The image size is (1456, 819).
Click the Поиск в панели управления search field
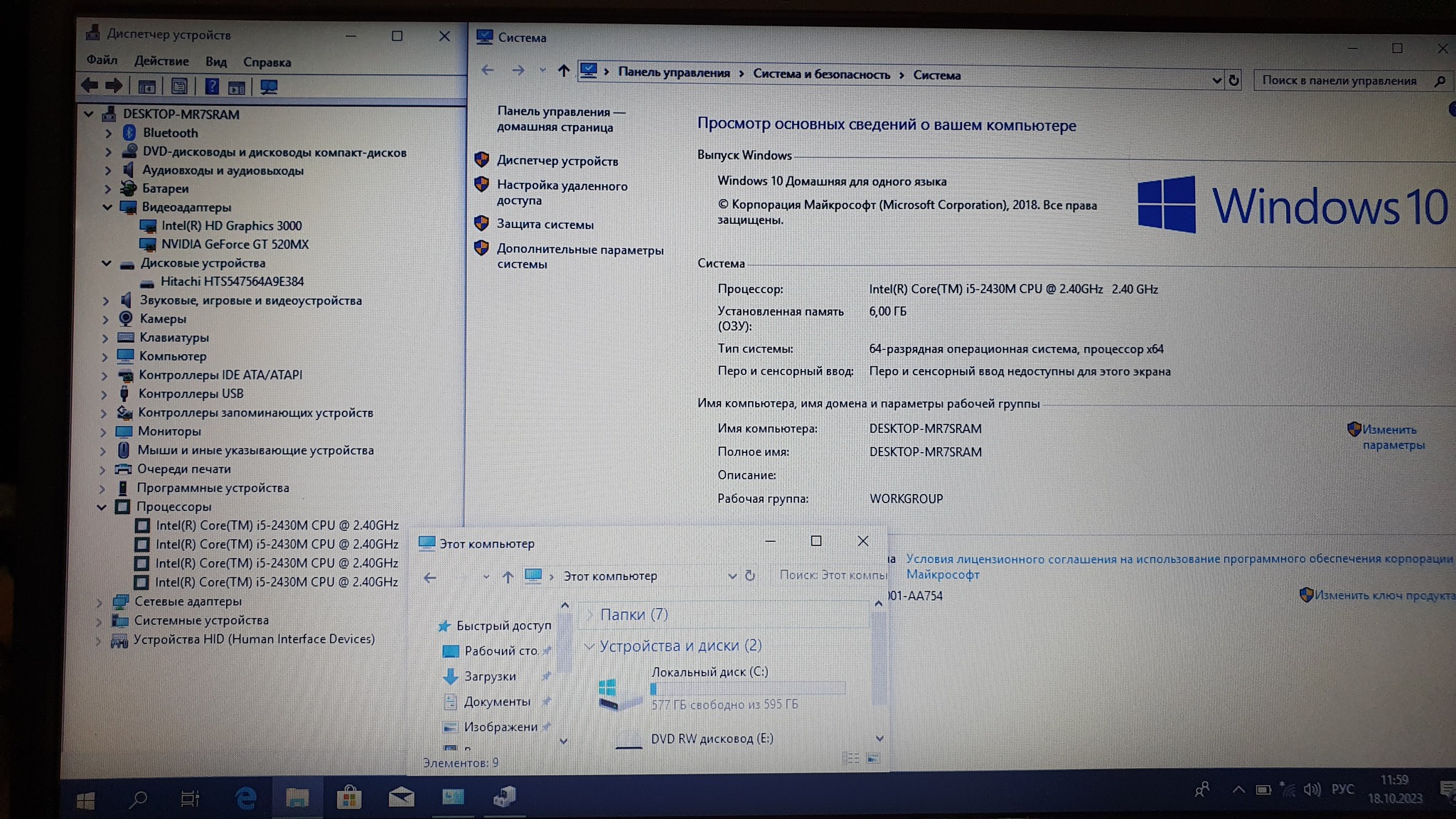point(1339,80)
